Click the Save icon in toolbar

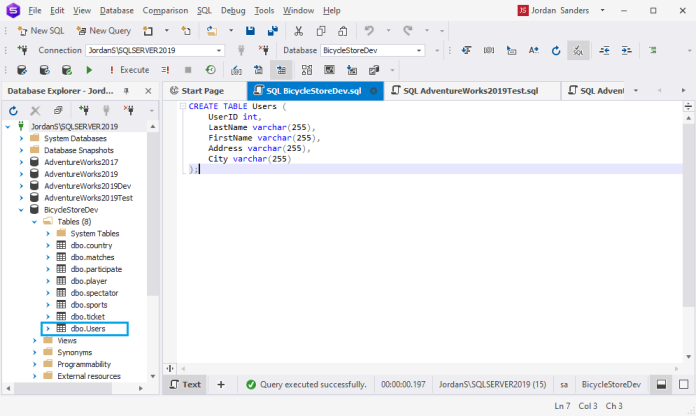252,30
